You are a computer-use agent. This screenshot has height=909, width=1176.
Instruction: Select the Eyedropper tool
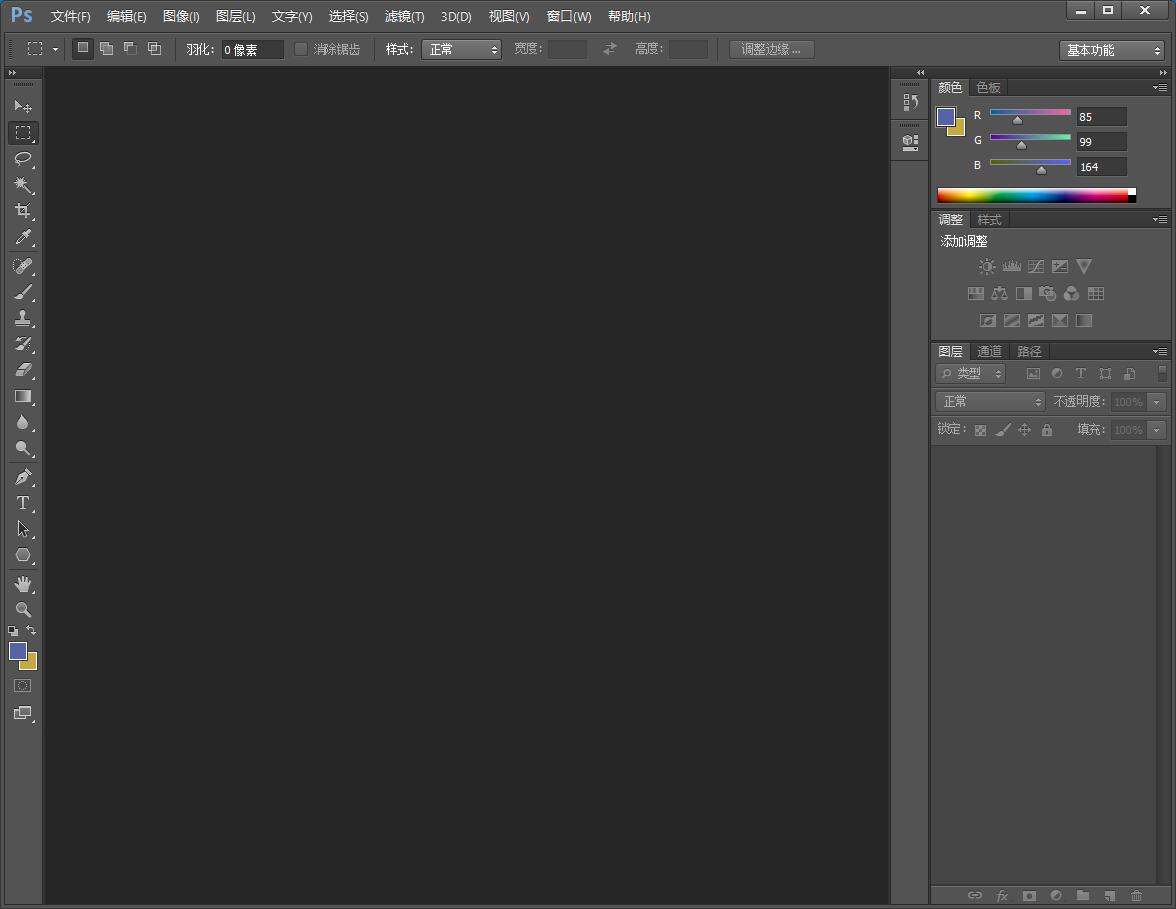pos(23,238)
